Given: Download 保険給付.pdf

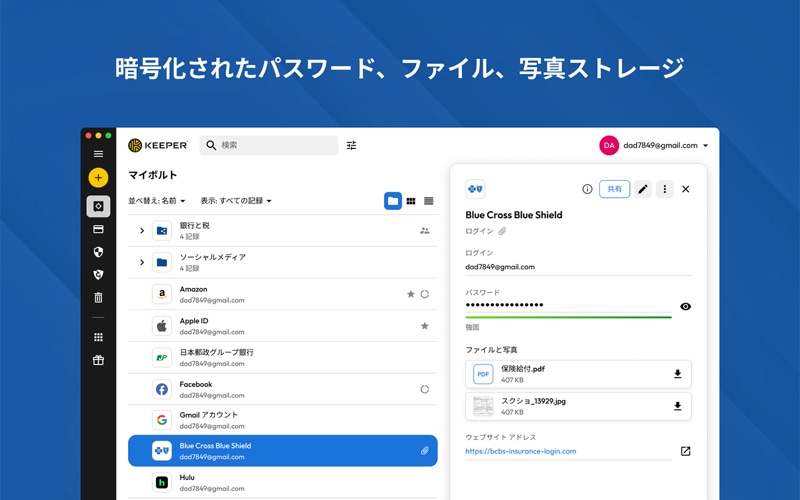Looking at the screenshot, I should point(678,374).
